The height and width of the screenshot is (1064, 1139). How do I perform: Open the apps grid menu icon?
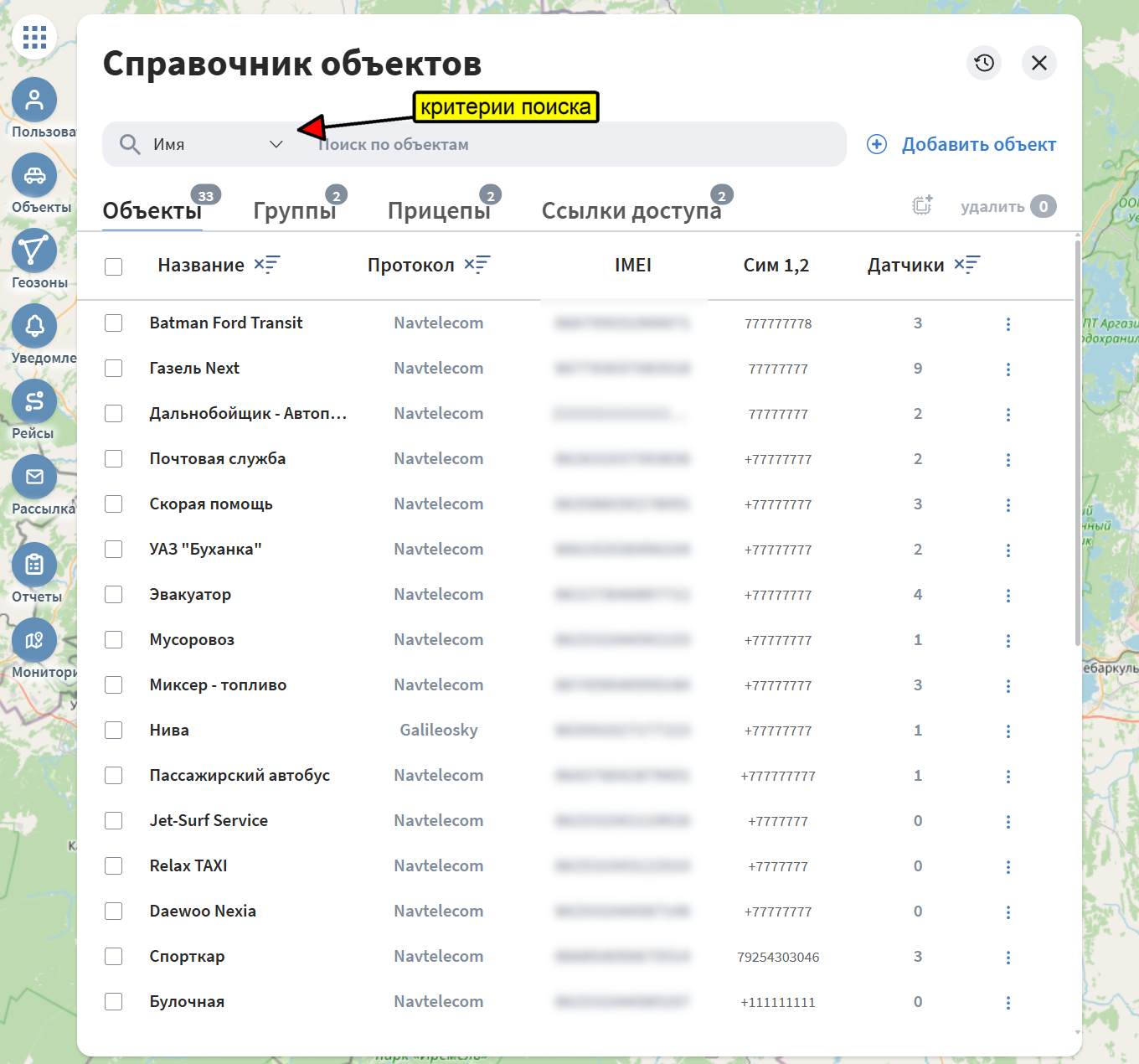(34, 37)
